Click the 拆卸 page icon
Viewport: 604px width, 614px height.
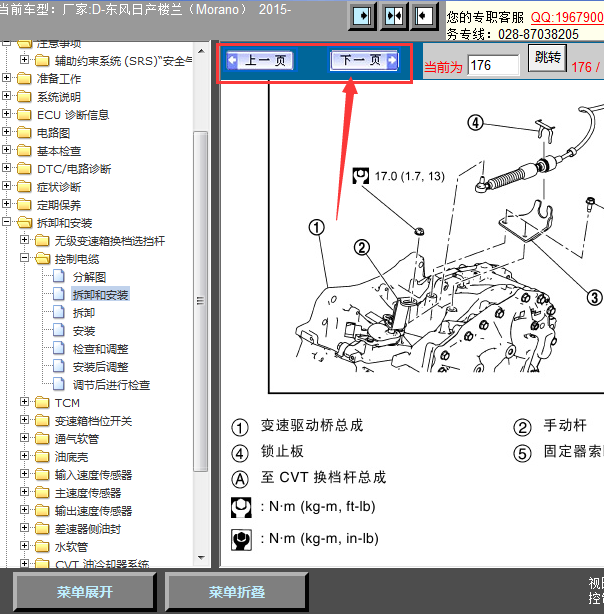pyautogui.click(x=59, y=312)
